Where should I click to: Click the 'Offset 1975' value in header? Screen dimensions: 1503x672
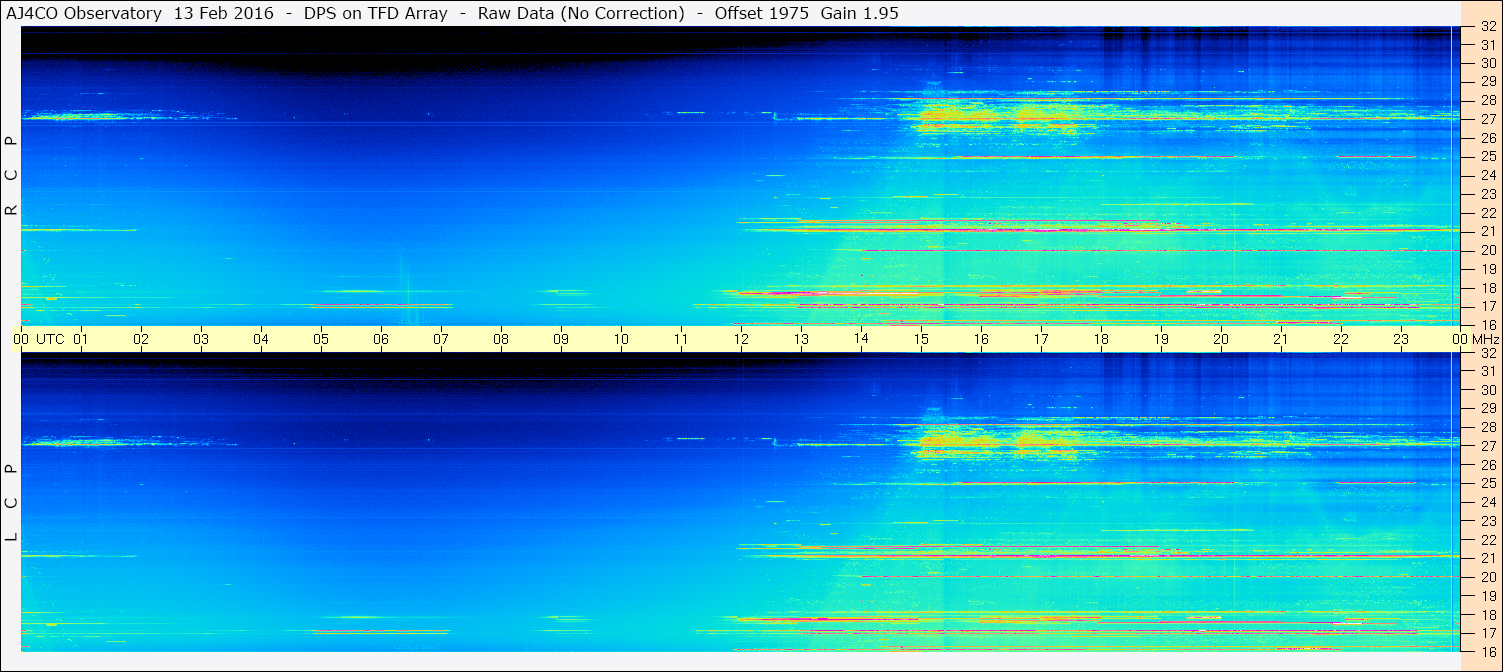point(762,13)
